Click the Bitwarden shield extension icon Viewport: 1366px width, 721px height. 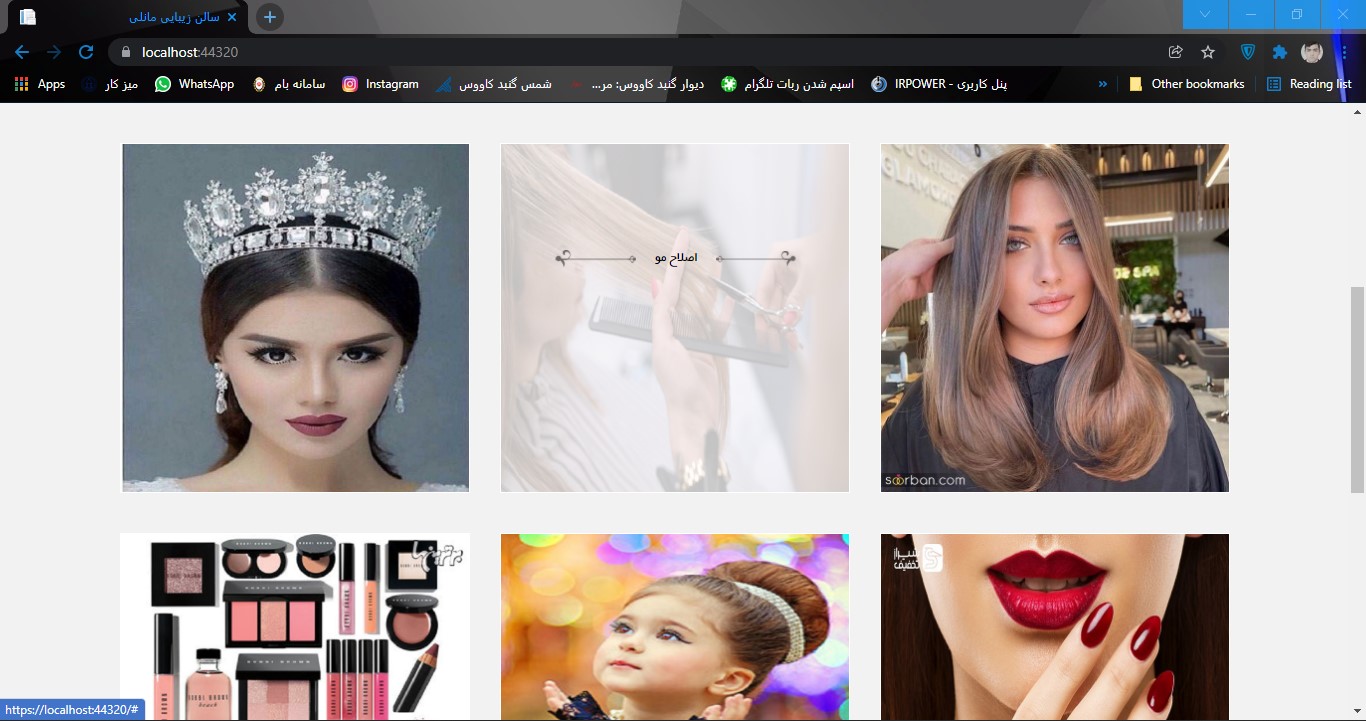(1248, 52)
